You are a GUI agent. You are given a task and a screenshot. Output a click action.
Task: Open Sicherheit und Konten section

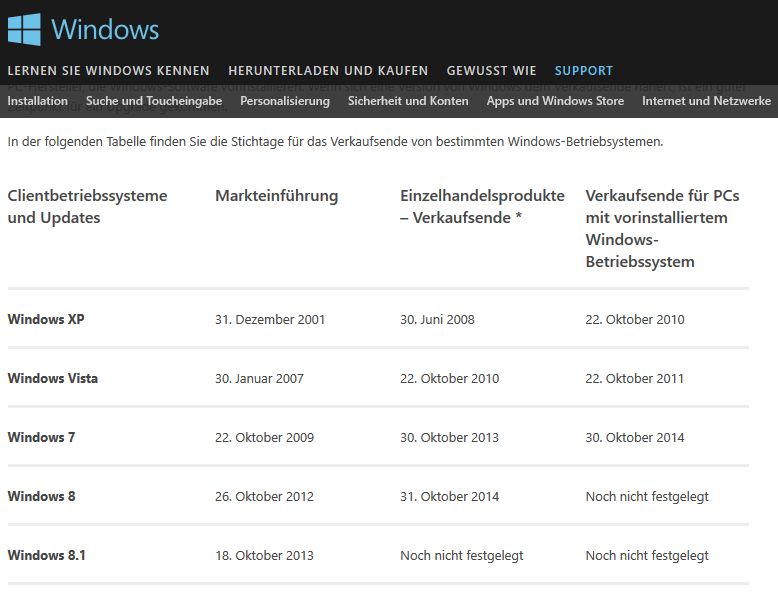(408, 101)
